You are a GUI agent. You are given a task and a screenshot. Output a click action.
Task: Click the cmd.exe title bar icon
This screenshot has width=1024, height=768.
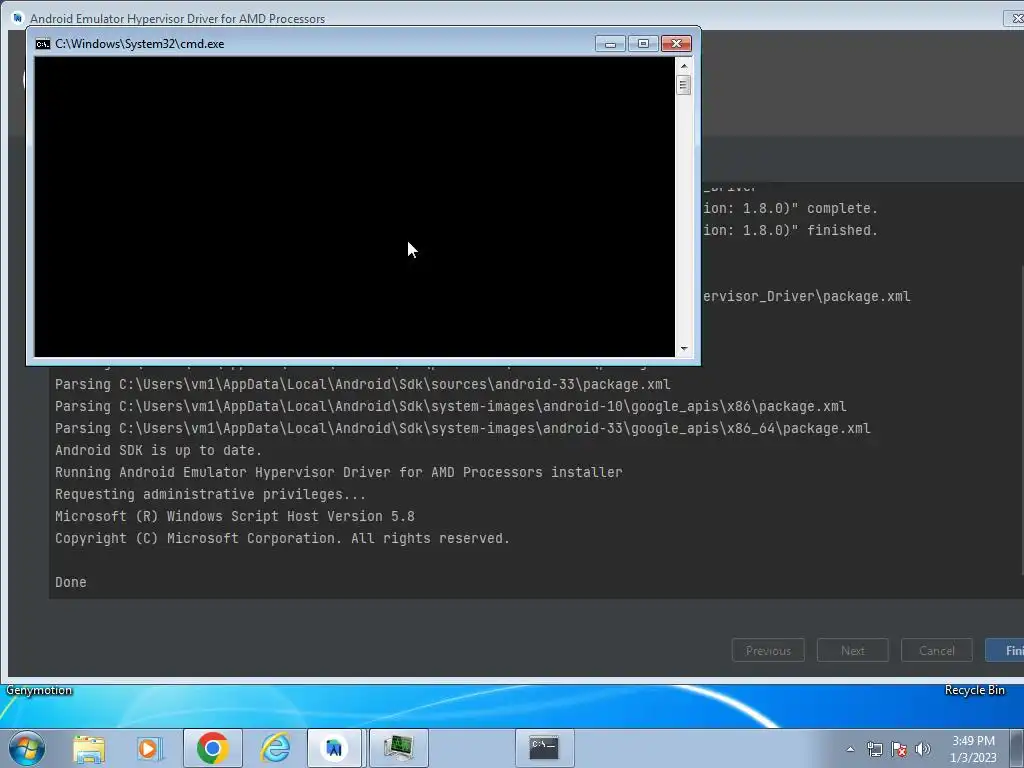point(42,44)
